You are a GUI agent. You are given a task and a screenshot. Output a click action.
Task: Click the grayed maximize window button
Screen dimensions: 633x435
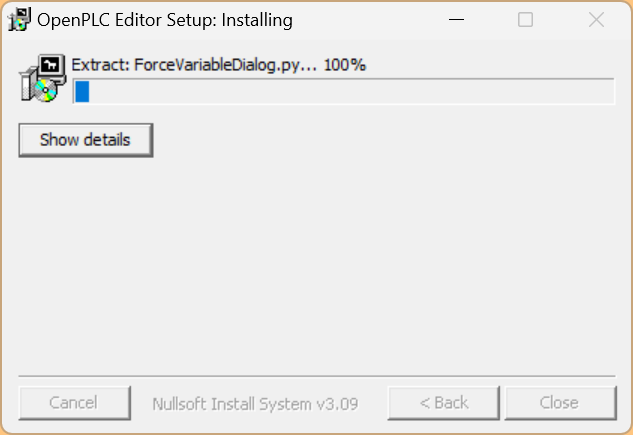(x=525, y=19)
